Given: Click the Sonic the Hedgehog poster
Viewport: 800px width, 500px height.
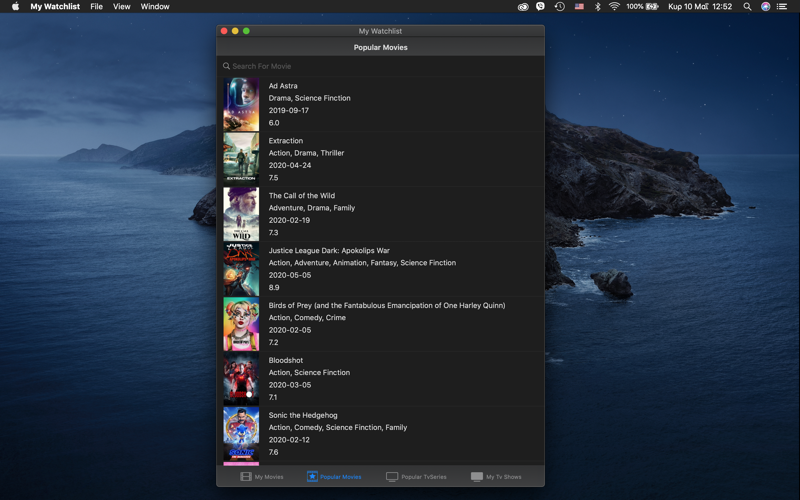Looking at the screenshot, I should [241, 436].
